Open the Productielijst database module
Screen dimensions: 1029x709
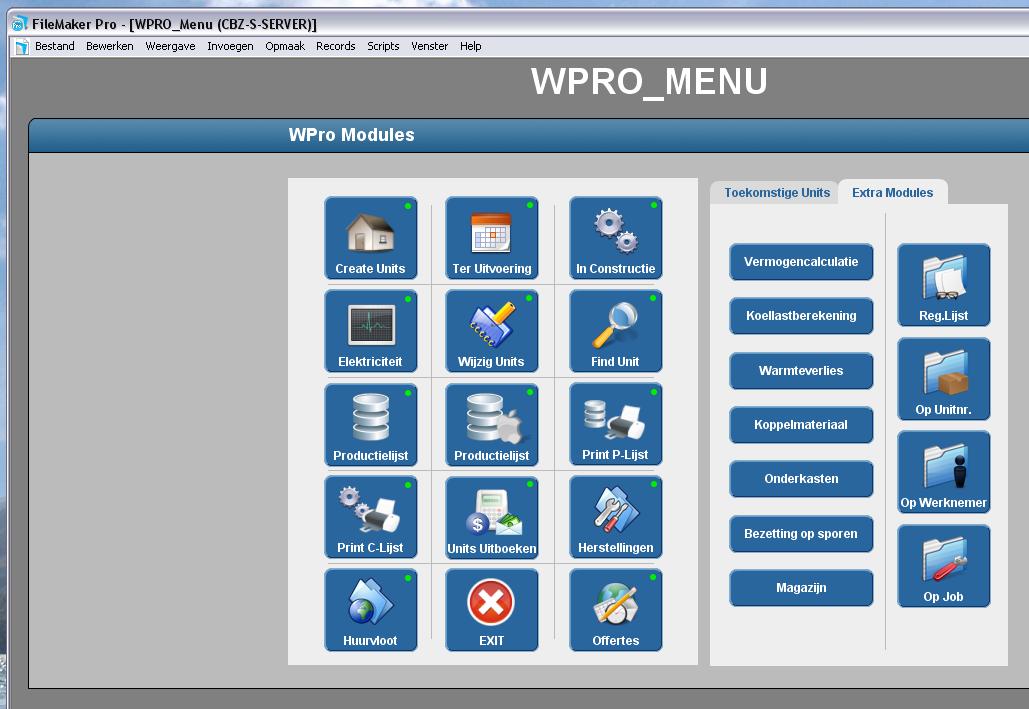pos(371,425)
